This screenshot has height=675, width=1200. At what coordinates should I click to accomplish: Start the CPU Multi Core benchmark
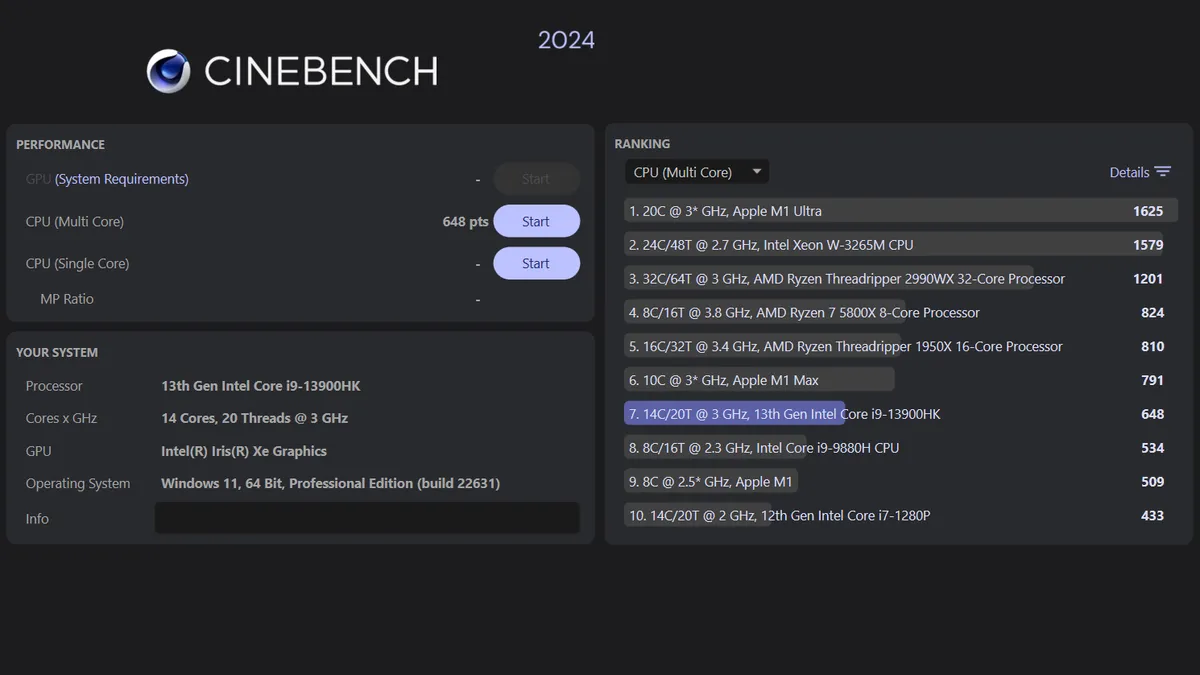pos(536,221)
